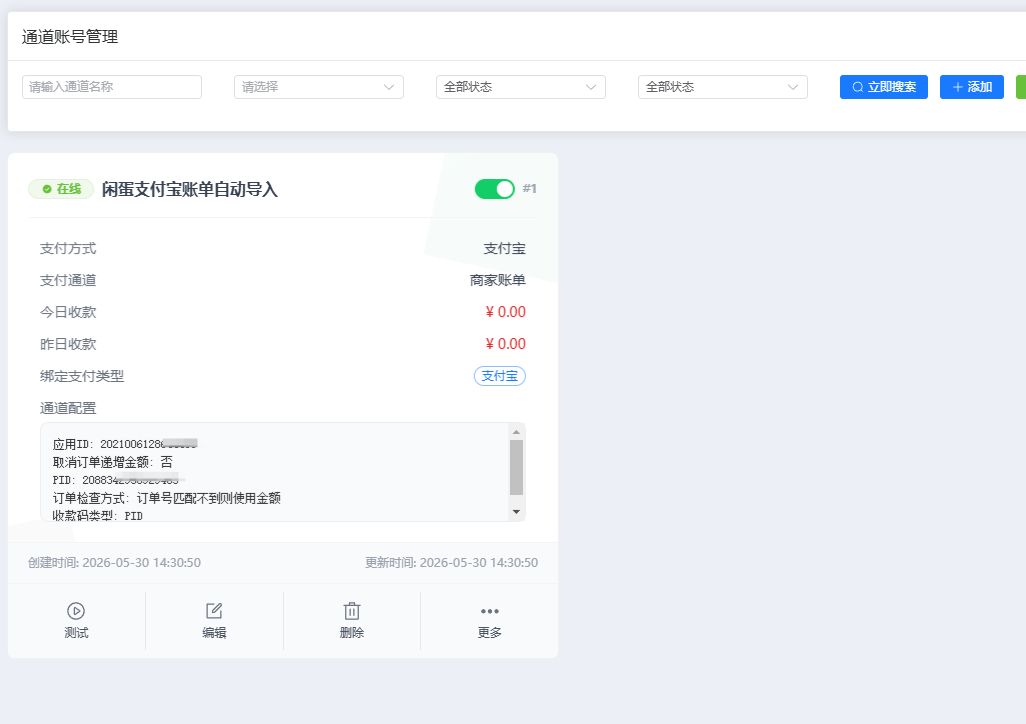
Task: Click the PID config line
Action: pyautogui.click(x=116, y=480)
